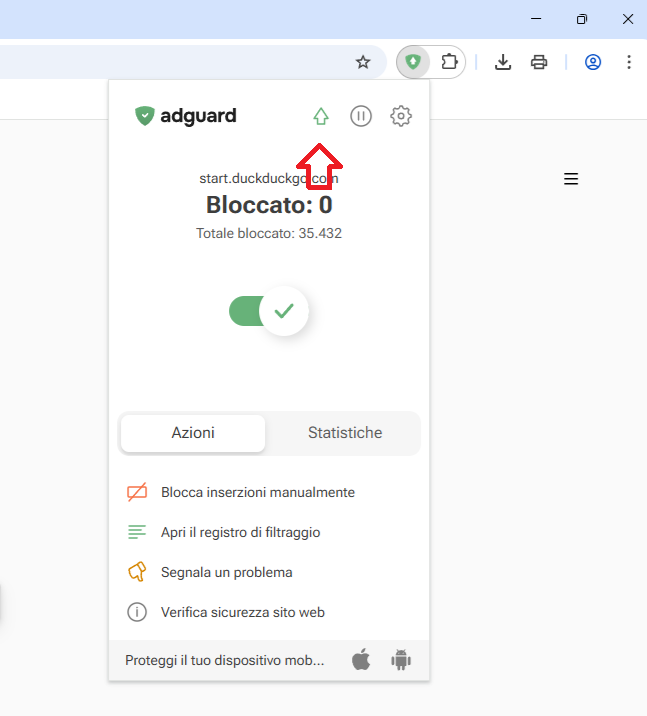This screenshot has width=647, height=716.
Task: Click the info circle security check icon
Action: (137, 612)
